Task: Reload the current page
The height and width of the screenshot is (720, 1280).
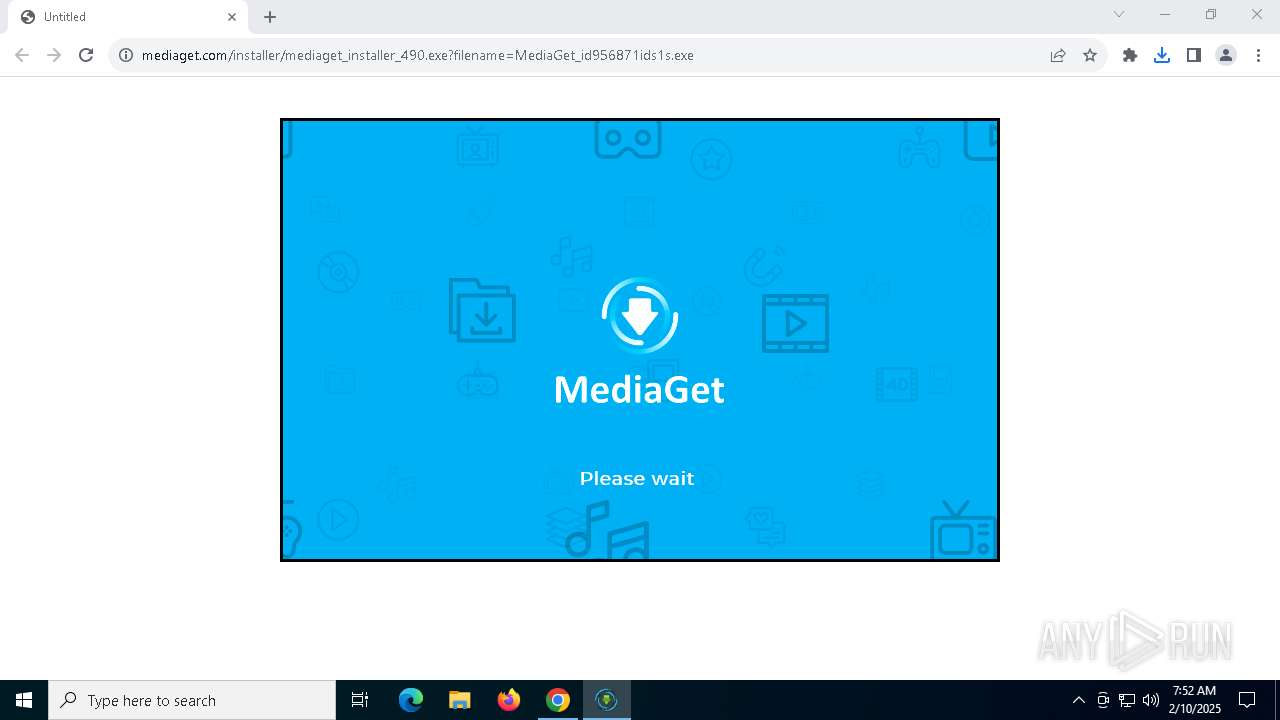Action: pyautogui.click(x=86, y=55)
